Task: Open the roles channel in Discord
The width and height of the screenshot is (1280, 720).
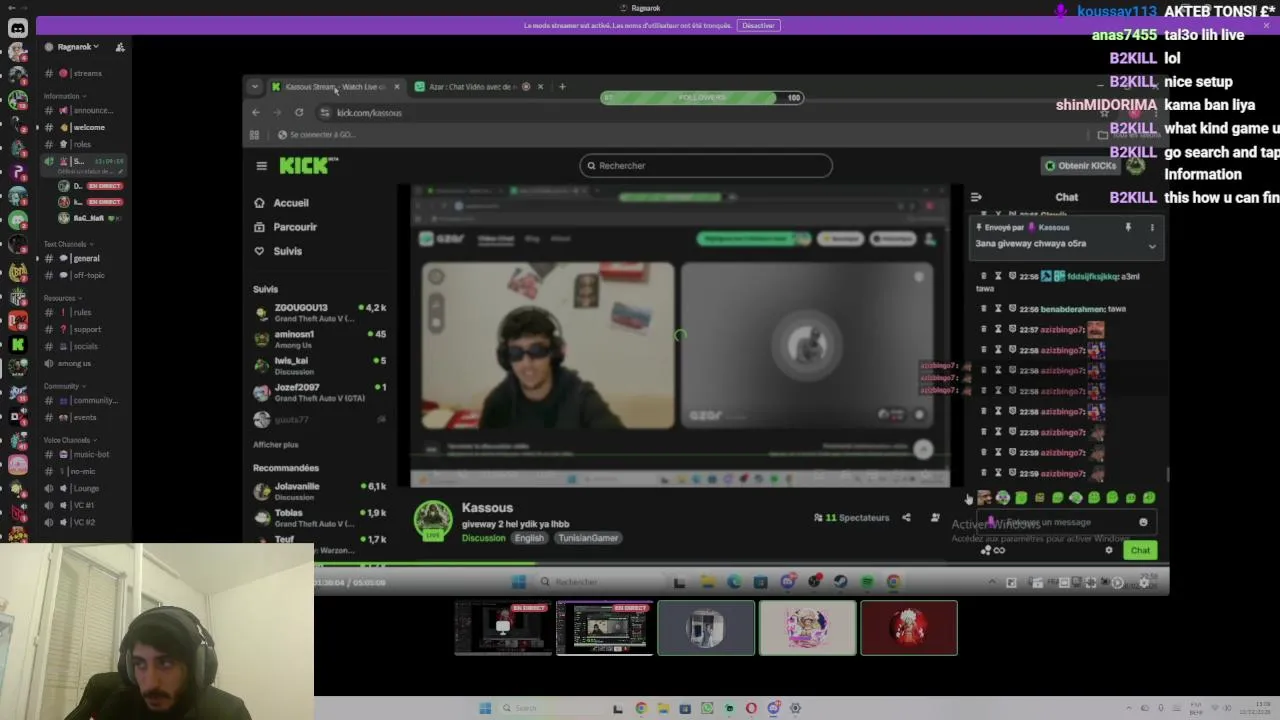Action: [x=80, y=144]
